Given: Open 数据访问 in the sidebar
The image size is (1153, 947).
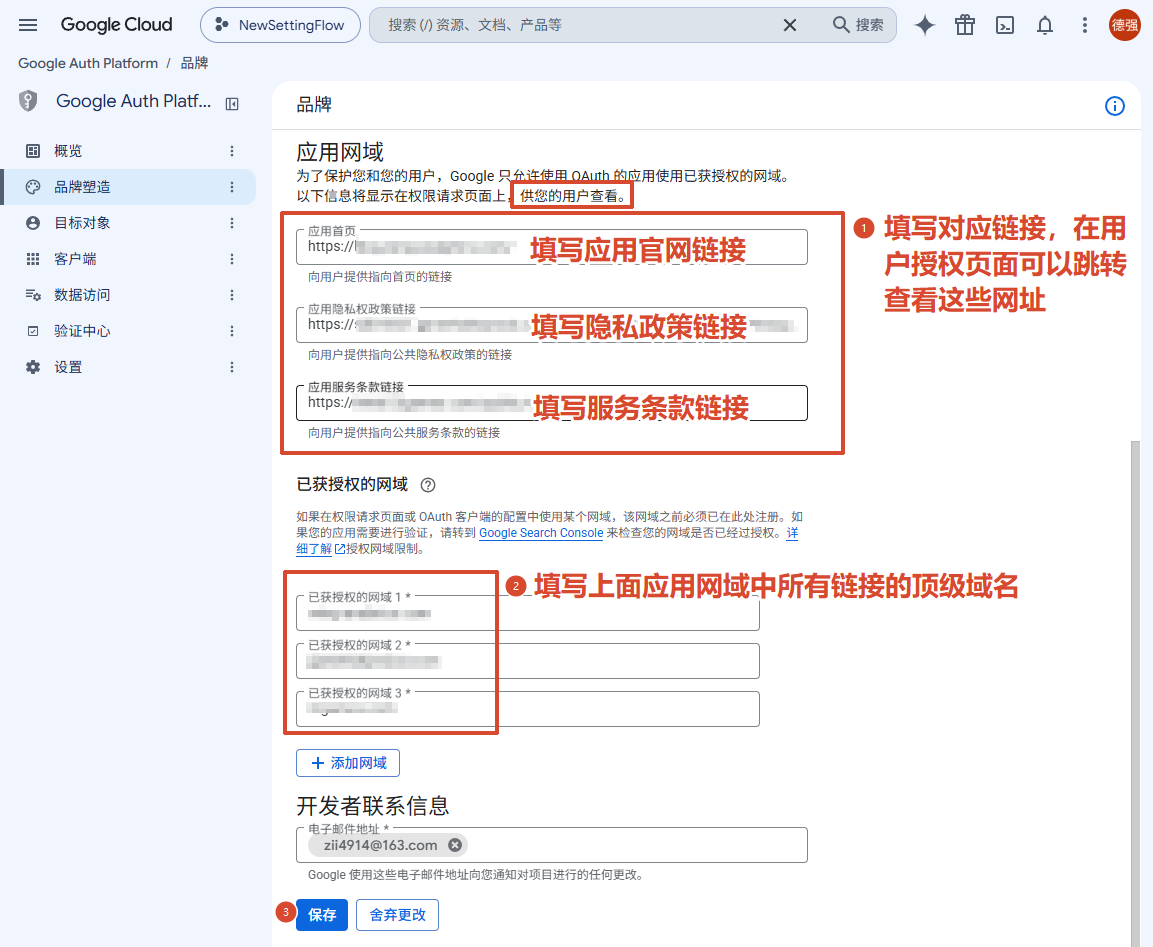Looking at the screenshot, I should (128, 295).
